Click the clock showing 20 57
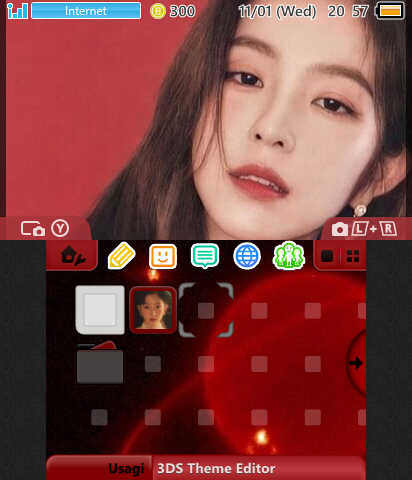 coord(348,12)
